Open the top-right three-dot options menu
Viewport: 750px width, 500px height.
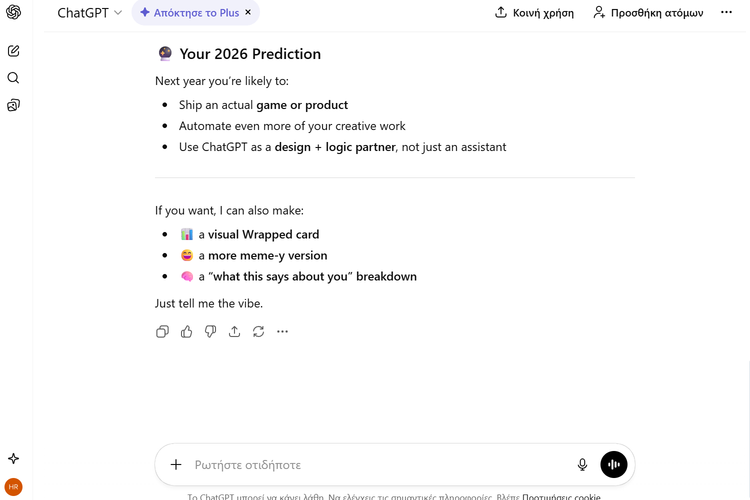click(x=727, y=13)
